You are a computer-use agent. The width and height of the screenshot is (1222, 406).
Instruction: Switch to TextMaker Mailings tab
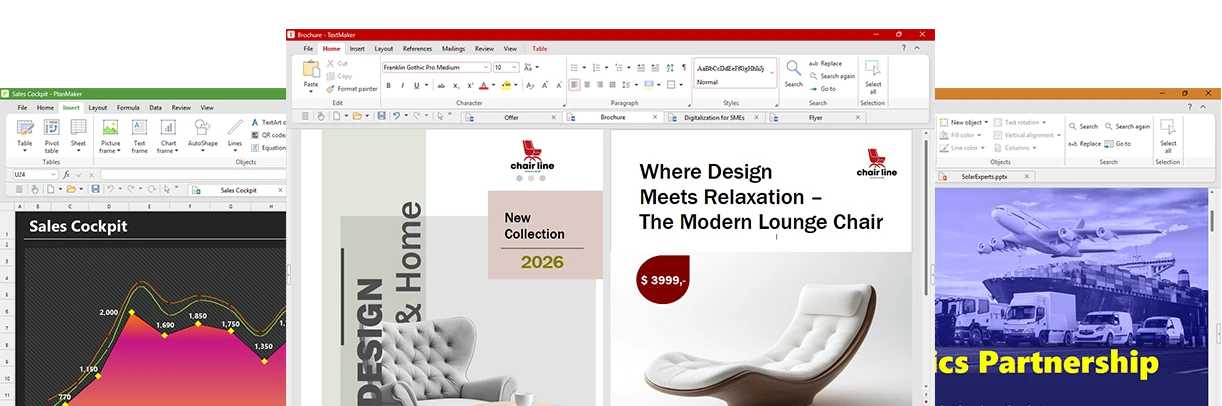pyautogui.click(x=453, y=48)
